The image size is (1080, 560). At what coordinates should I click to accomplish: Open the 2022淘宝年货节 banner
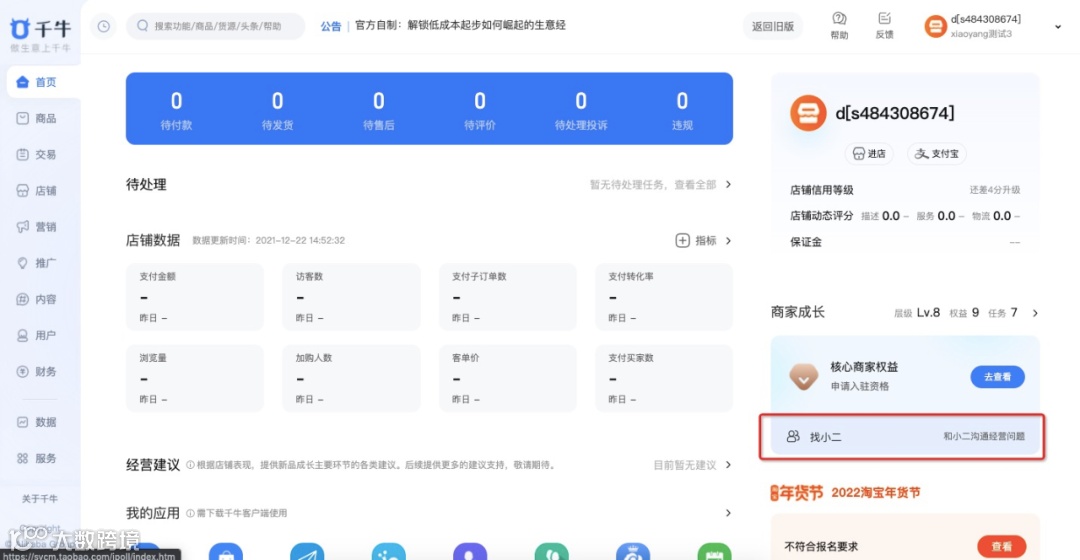[x=845, y=492]
